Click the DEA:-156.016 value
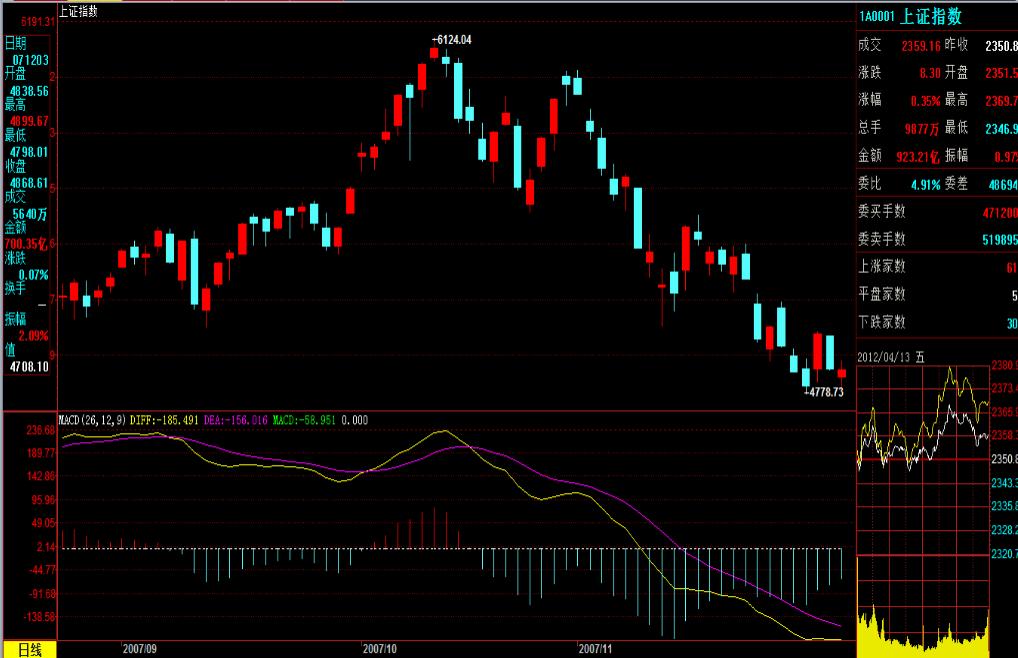Image resolution: width=1018 pixels, height=658 pixels. (236, 420)
